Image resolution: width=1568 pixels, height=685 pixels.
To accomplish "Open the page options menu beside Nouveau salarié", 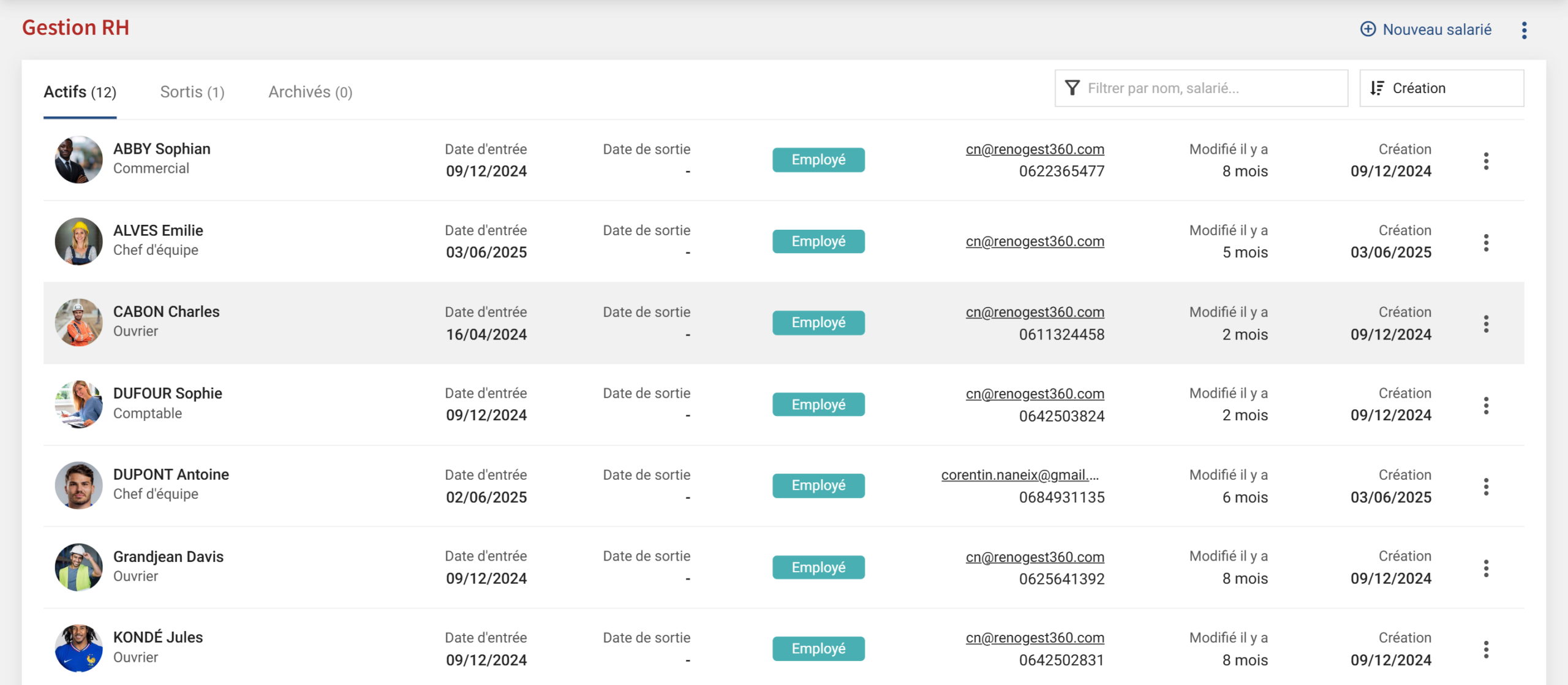I will pos(1524,30).
